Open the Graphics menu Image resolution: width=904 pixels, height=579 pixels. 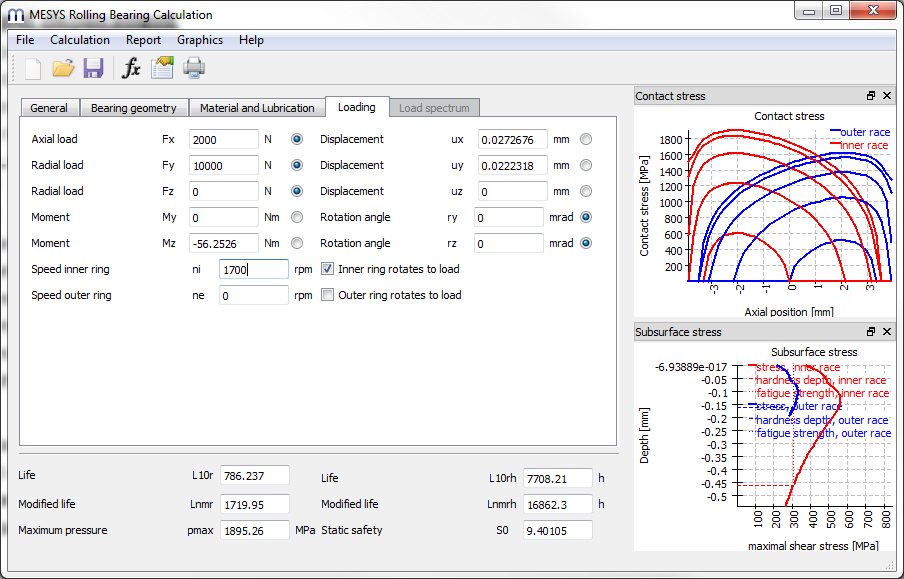click(x=200, y=40)
